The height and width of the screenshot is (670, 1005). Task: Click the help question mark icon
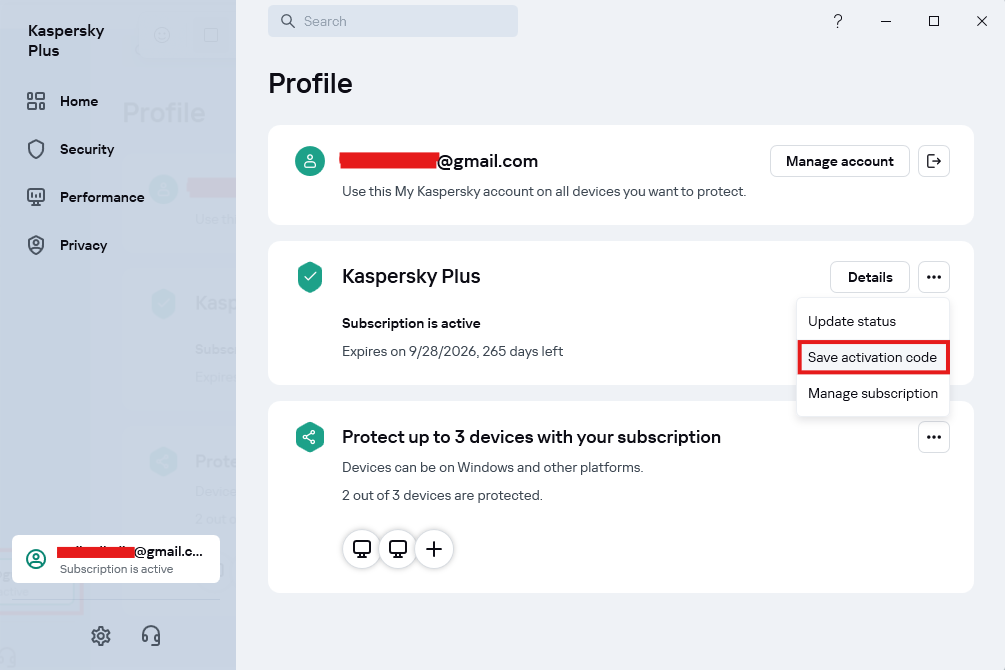pos(838,21)
